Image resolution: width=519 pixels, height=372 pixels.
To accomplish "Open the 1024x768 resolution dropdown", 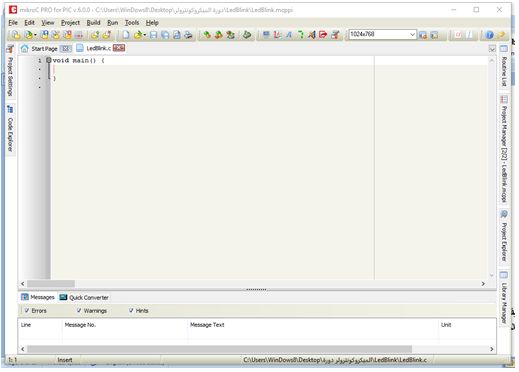I will [412, 34].
